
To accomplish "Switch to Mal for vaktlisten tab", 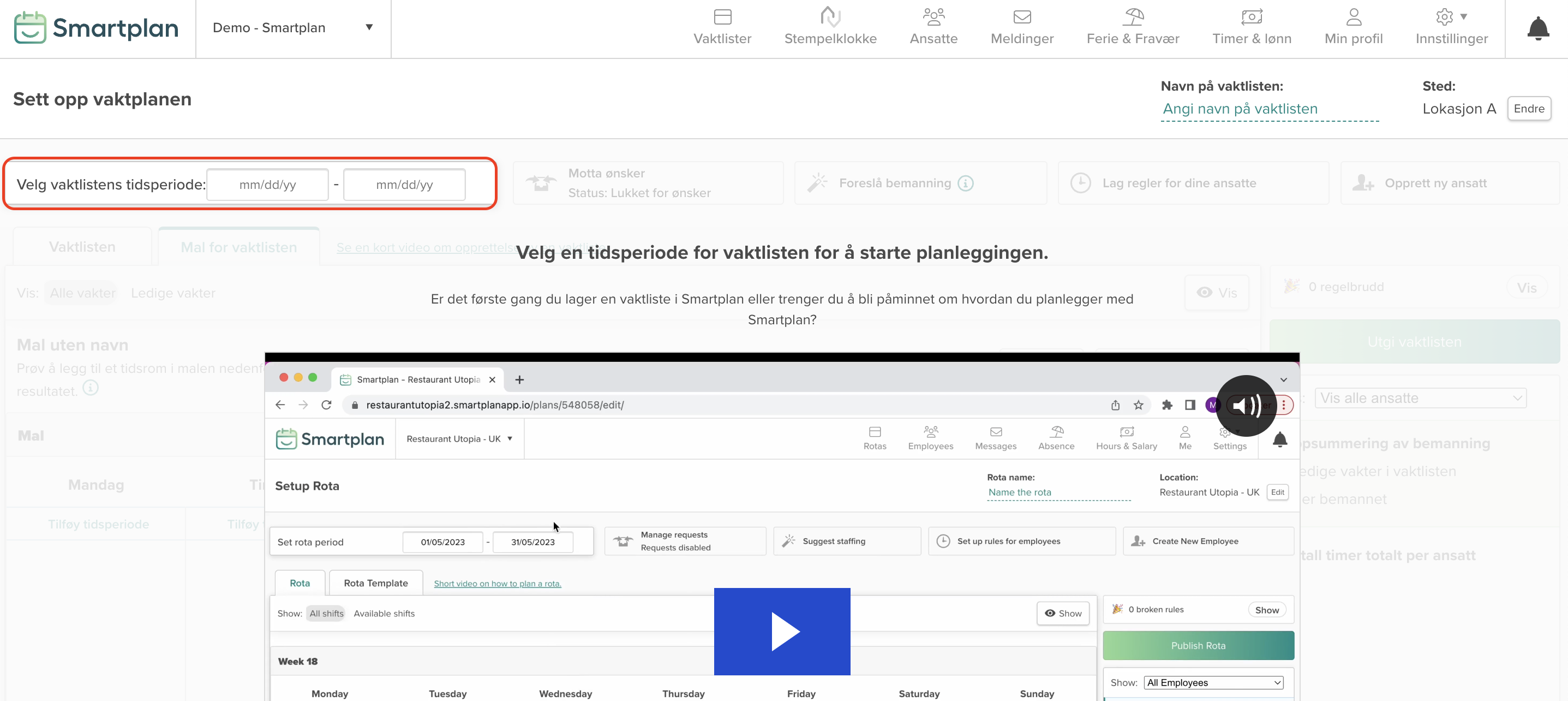I will (238, 247).
